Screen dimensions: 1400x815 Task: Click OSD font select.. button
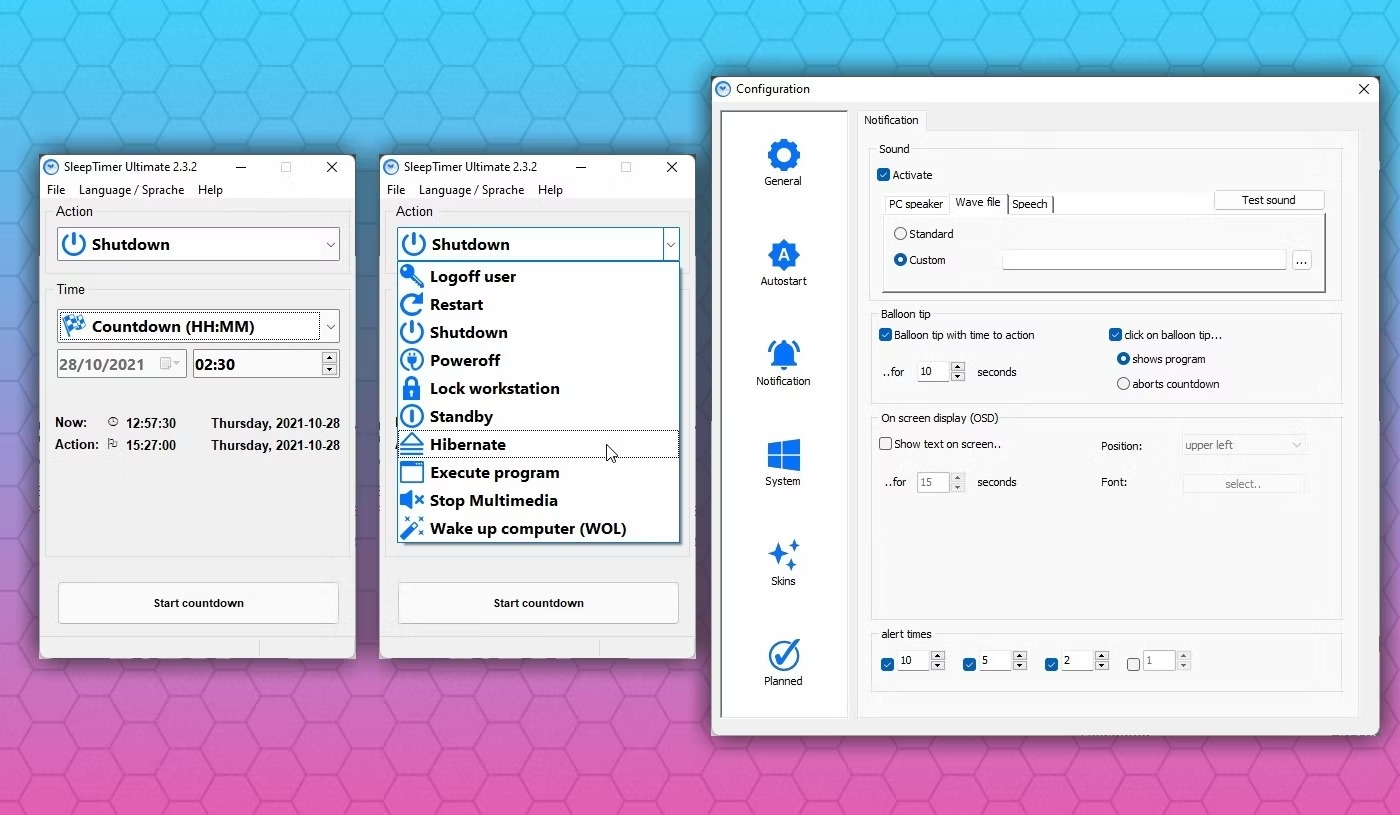click(1243, 484)
